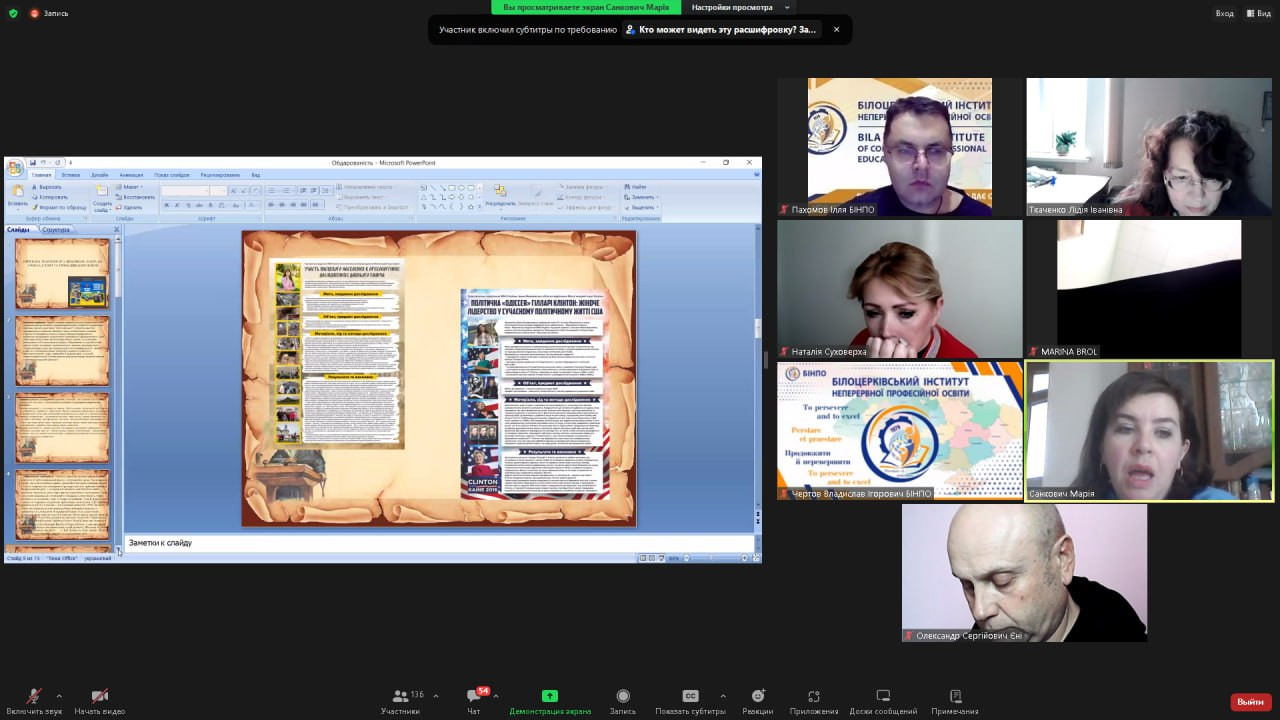Select the first slide thumbnail
The height and width of the screenshot is (720, 1280).
point(62,273)
